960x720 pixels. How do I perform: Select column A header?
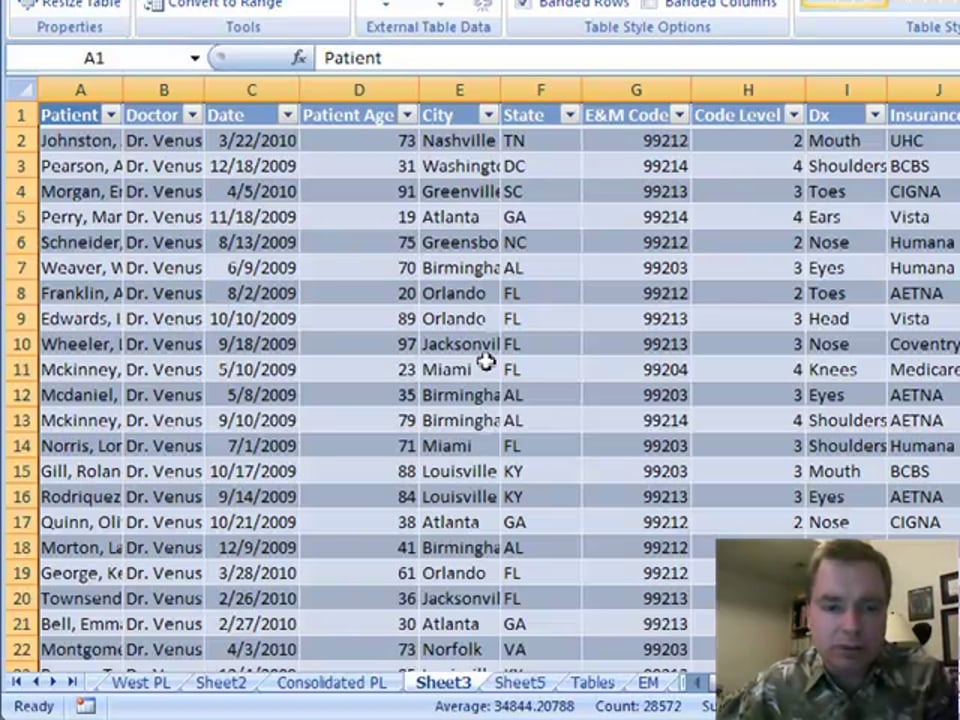[80, 90]
